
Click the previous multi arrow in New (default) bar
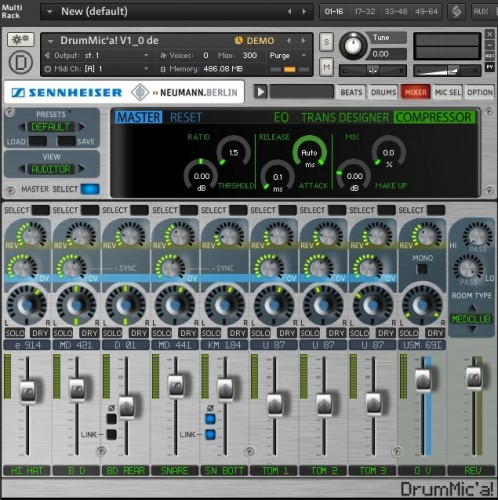289,12
